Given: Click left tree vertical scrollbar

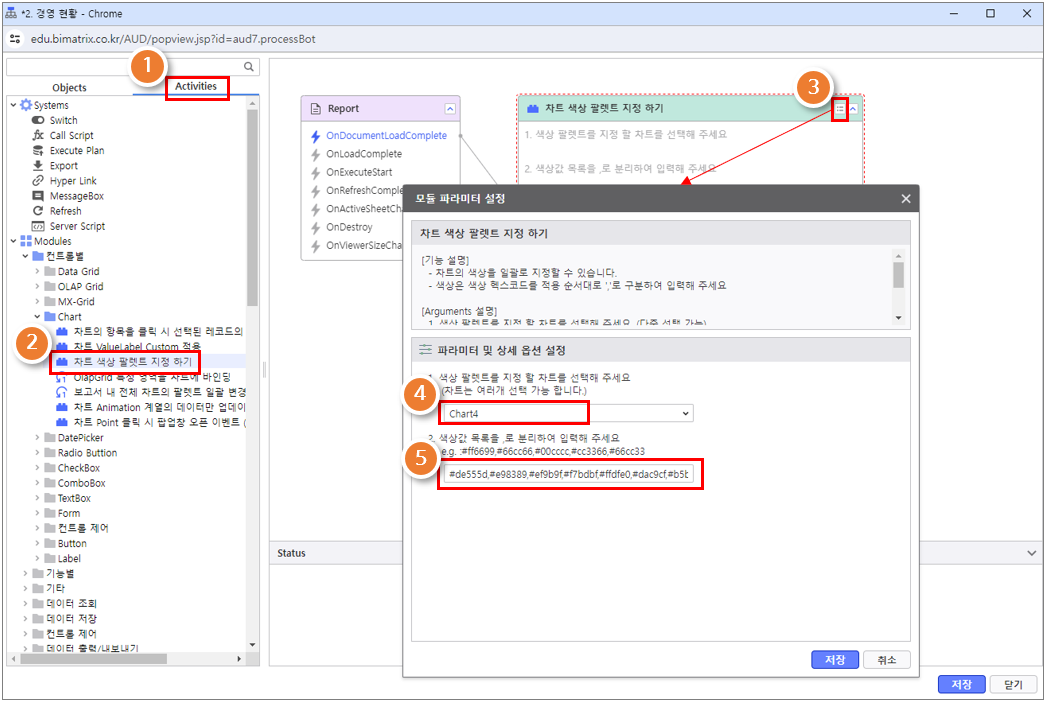Looking at the screenshot, I should coord(252,207).
